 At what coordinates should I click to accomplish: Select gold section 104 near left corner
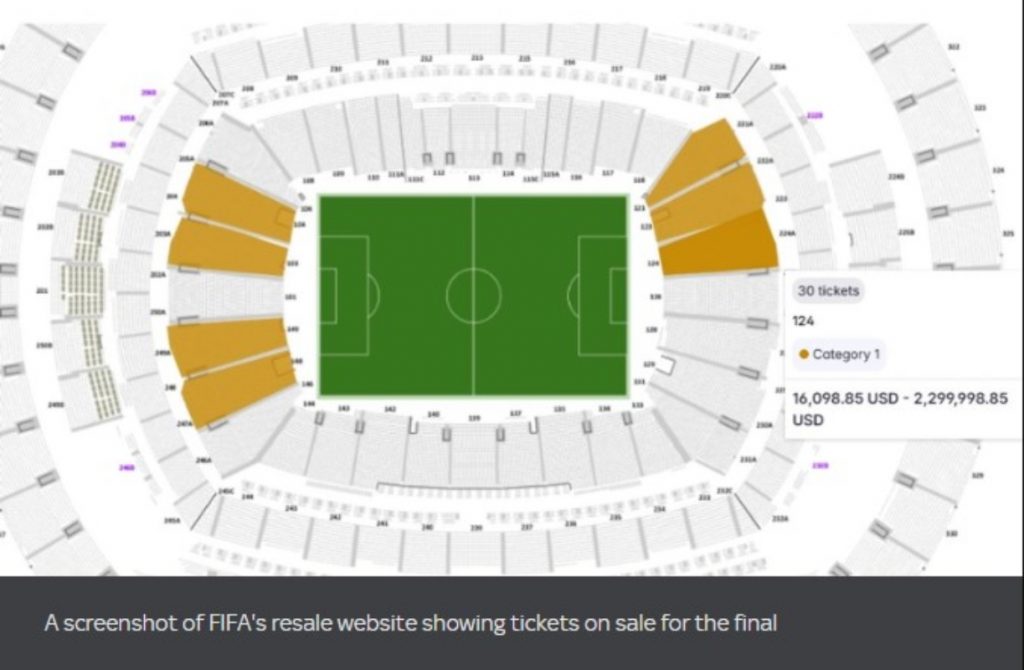238,201
